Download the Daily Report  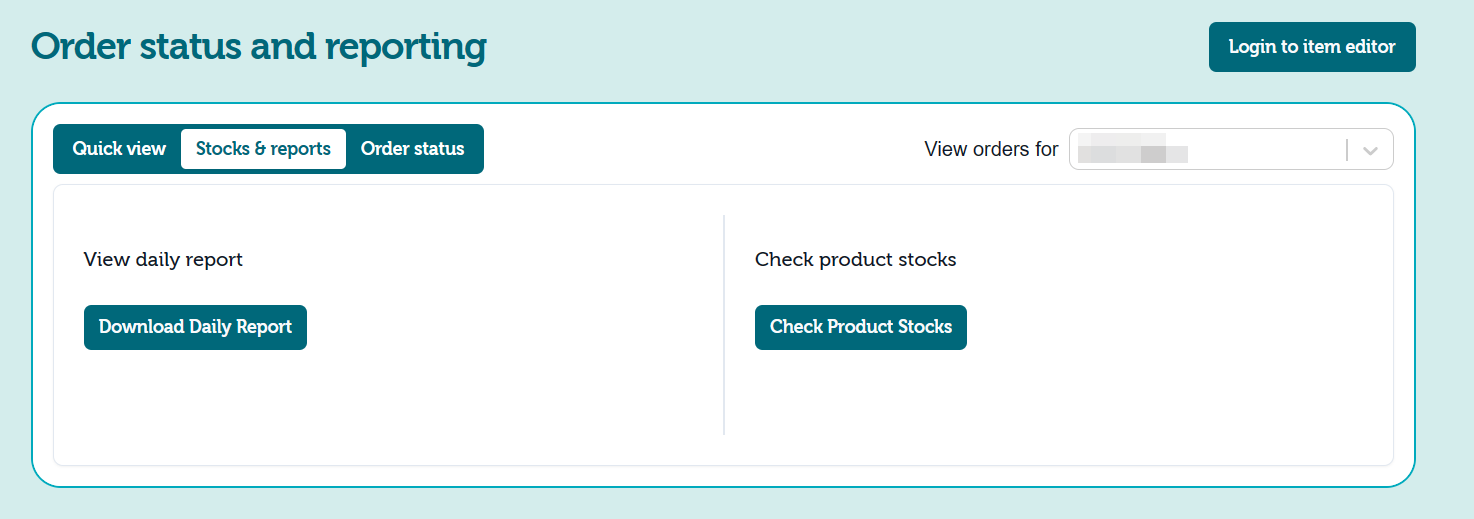pos(195,327)
